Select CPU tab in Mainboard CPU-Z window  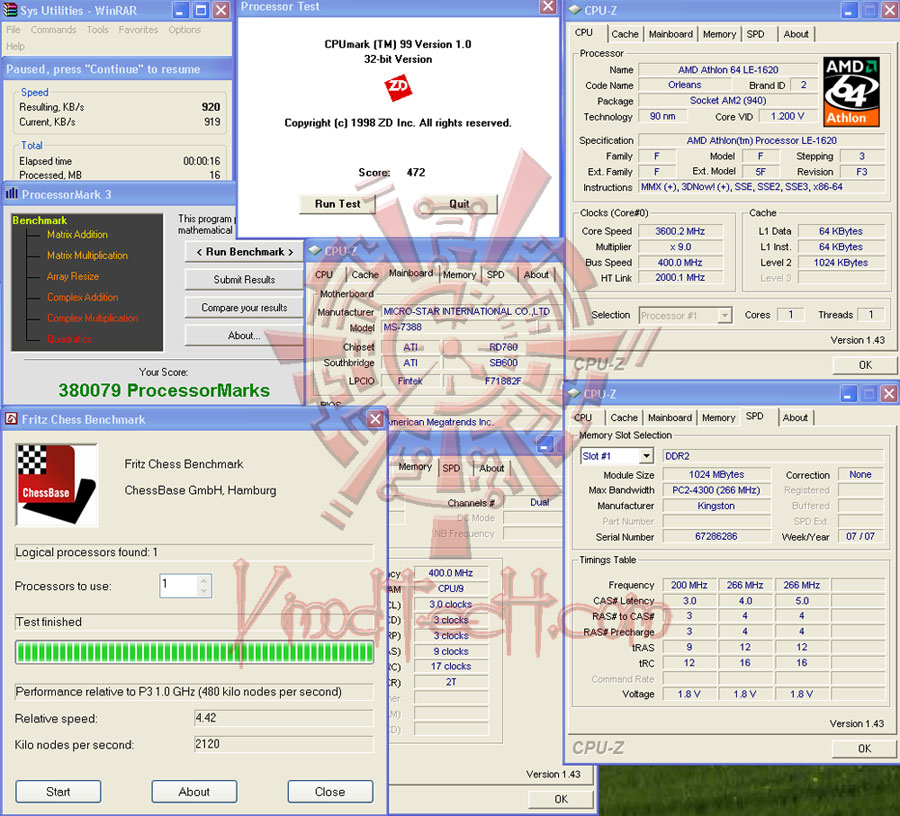pyautogui.click(x=324, y=275)
